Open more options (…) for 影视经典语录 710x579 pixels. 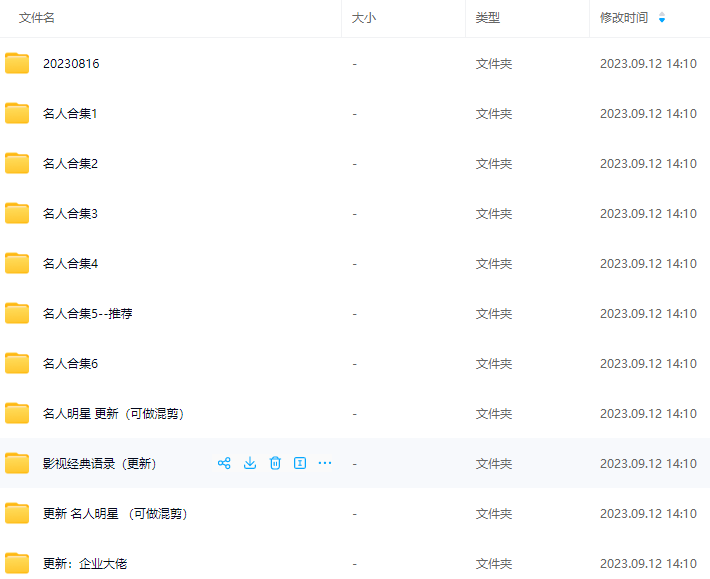pyautogui.click(x=325, y=463)
